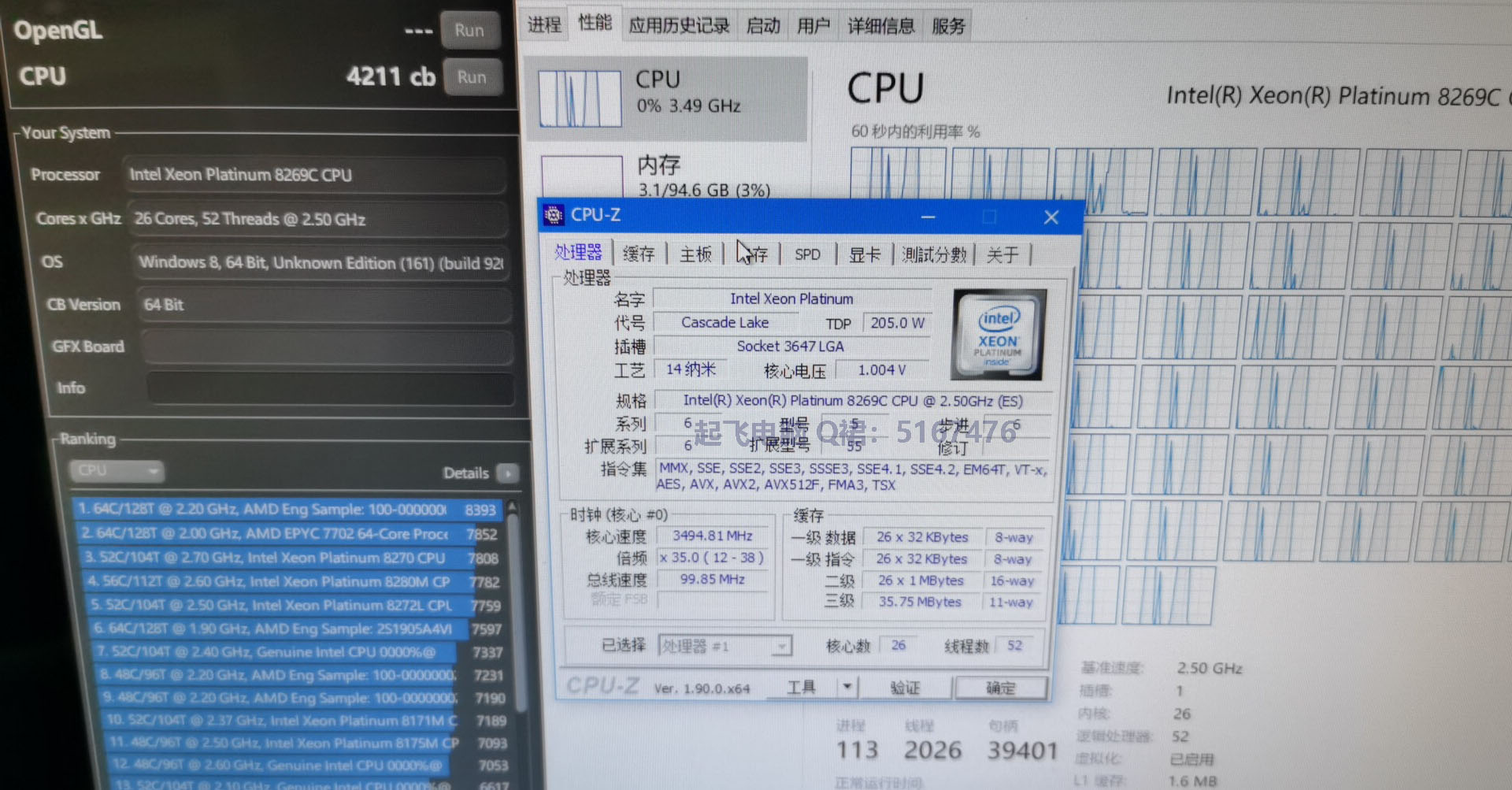Viewport: 1512px width, 790px height.
Task: Click the CB Version field
Action: [324, 305]
